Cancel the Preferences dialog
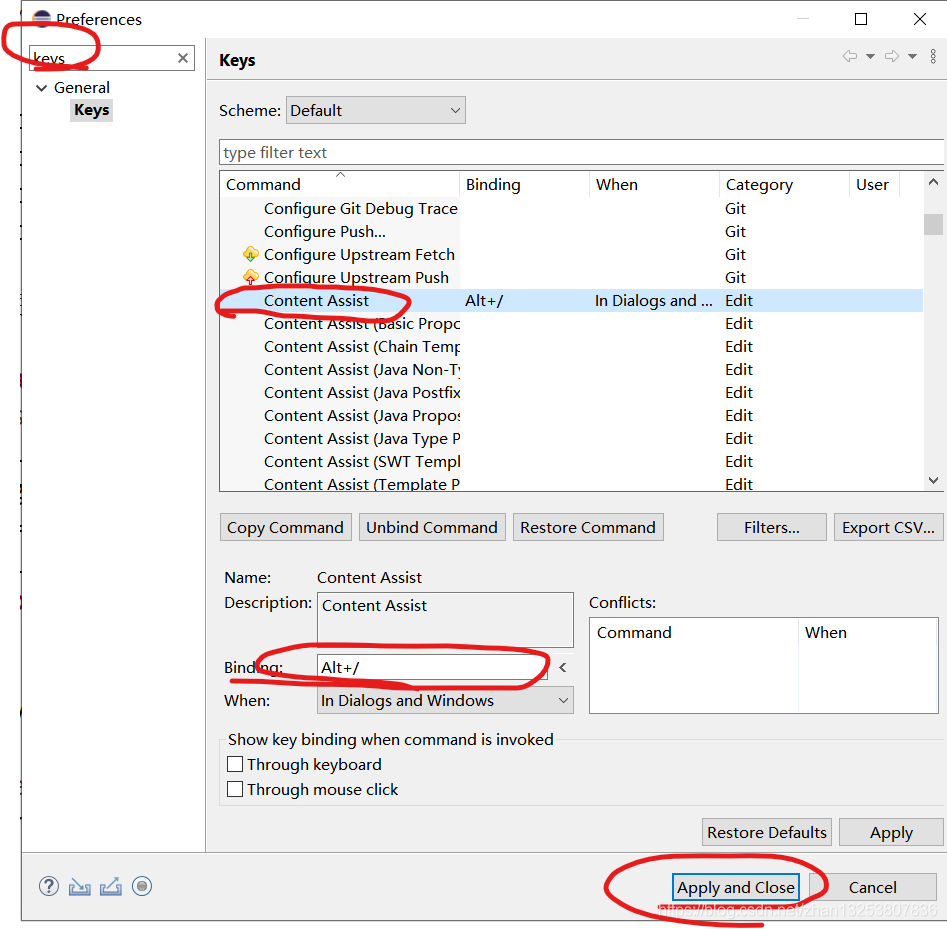The width and height of the screenshot is (947, 929). [x=873, y=887]
